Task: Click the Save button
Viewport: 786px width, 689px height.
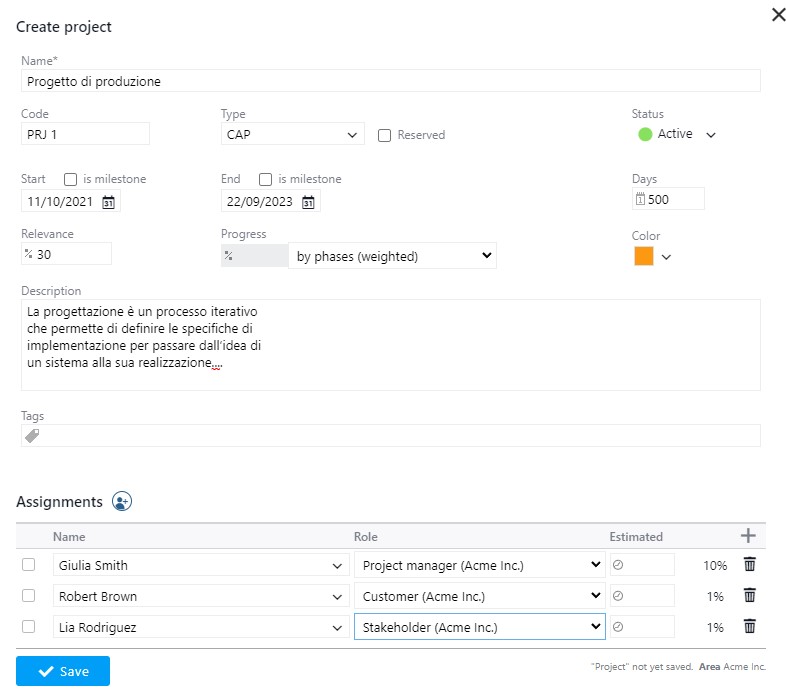Action: click(x=63, y=671)
